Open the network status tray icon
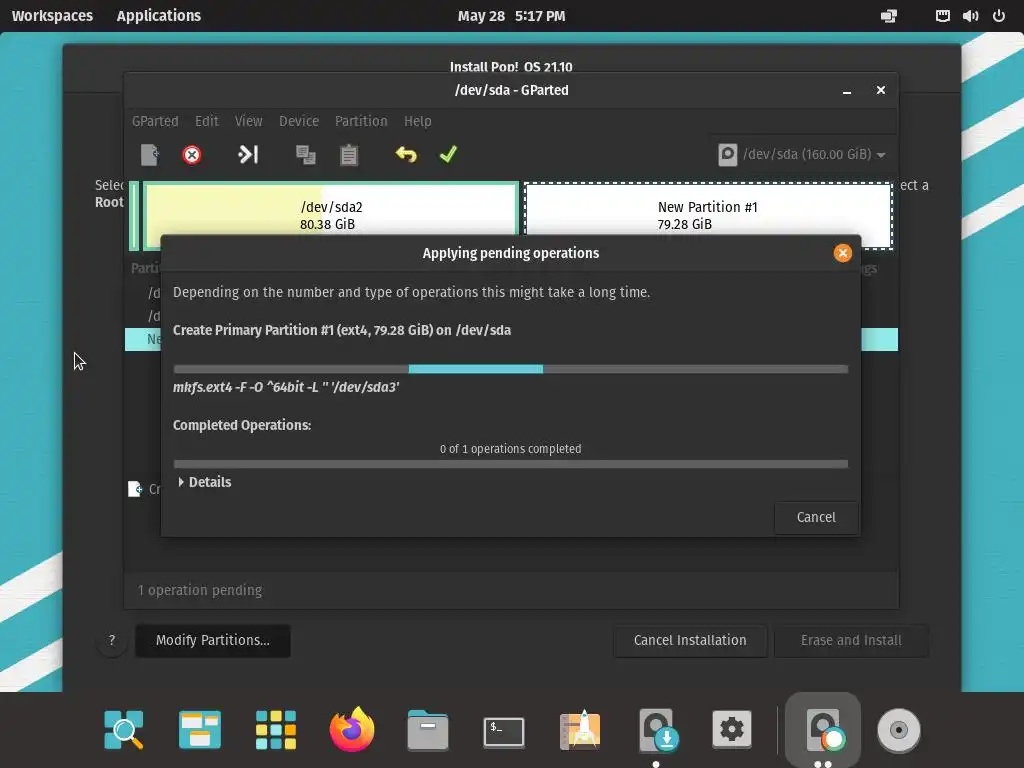Image resolution: width=1024 pixels, height=768 pixels. coord(889,16)
